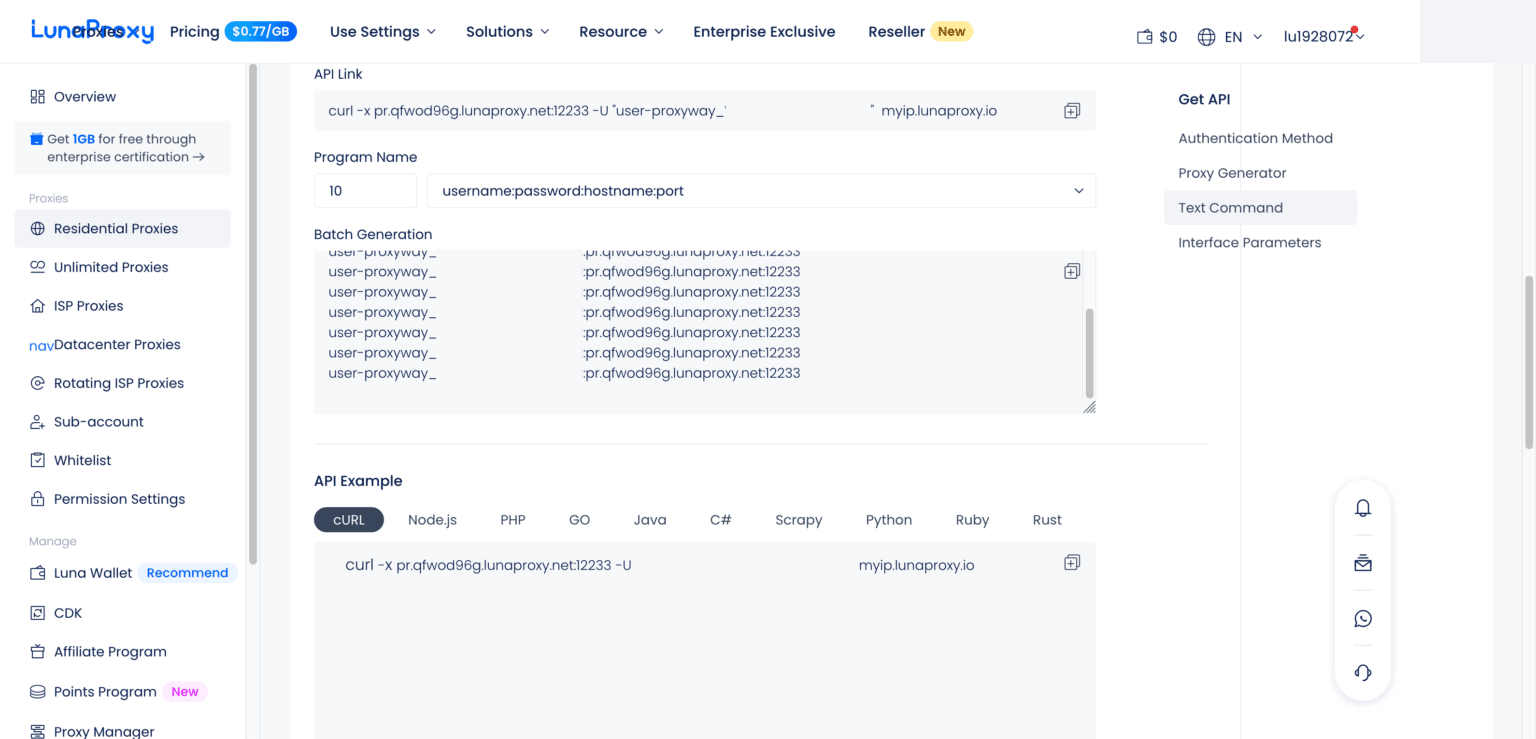Select the Residential Proxies sidebar icon

35,228
